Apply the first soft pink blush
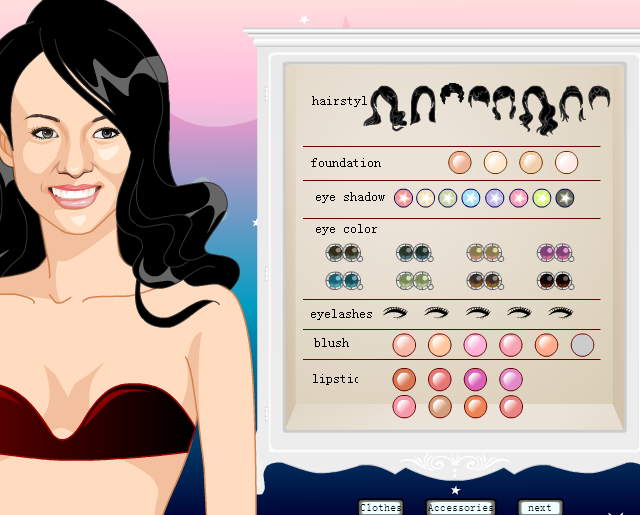This screenshot has height=515, width=640. point(404,345)
